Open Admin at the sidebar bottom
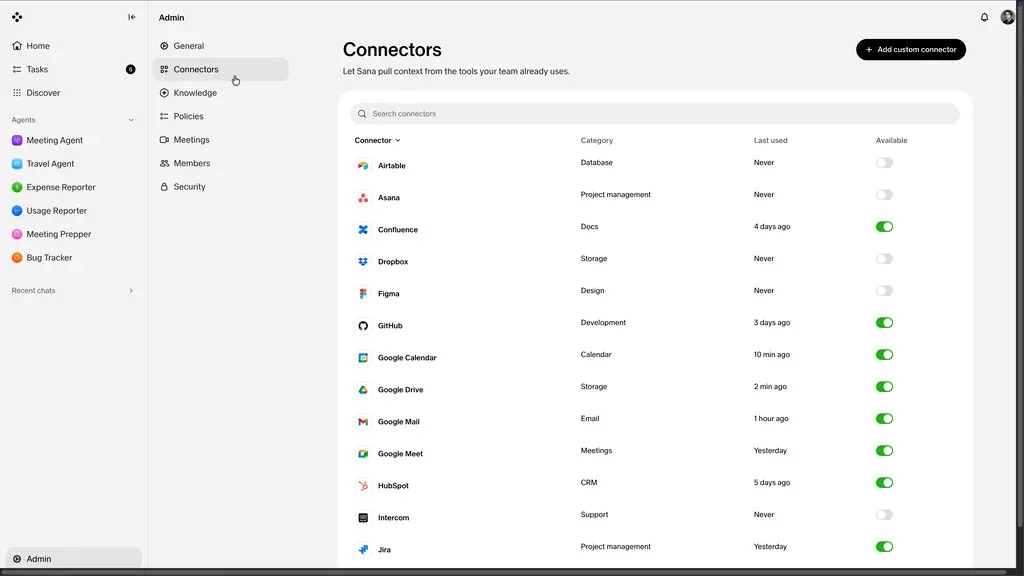1024x576 pixels. 73,559
